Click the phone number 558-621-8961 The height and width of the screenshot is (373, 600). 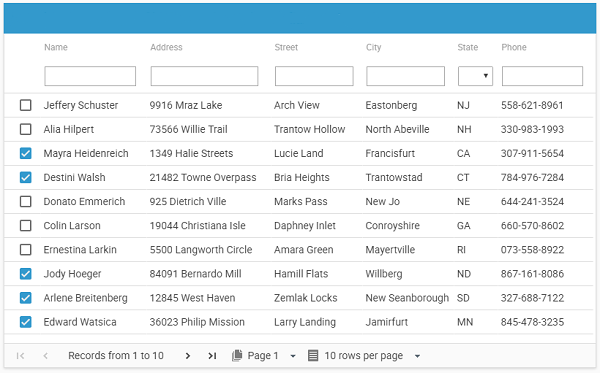click(532, 105)
